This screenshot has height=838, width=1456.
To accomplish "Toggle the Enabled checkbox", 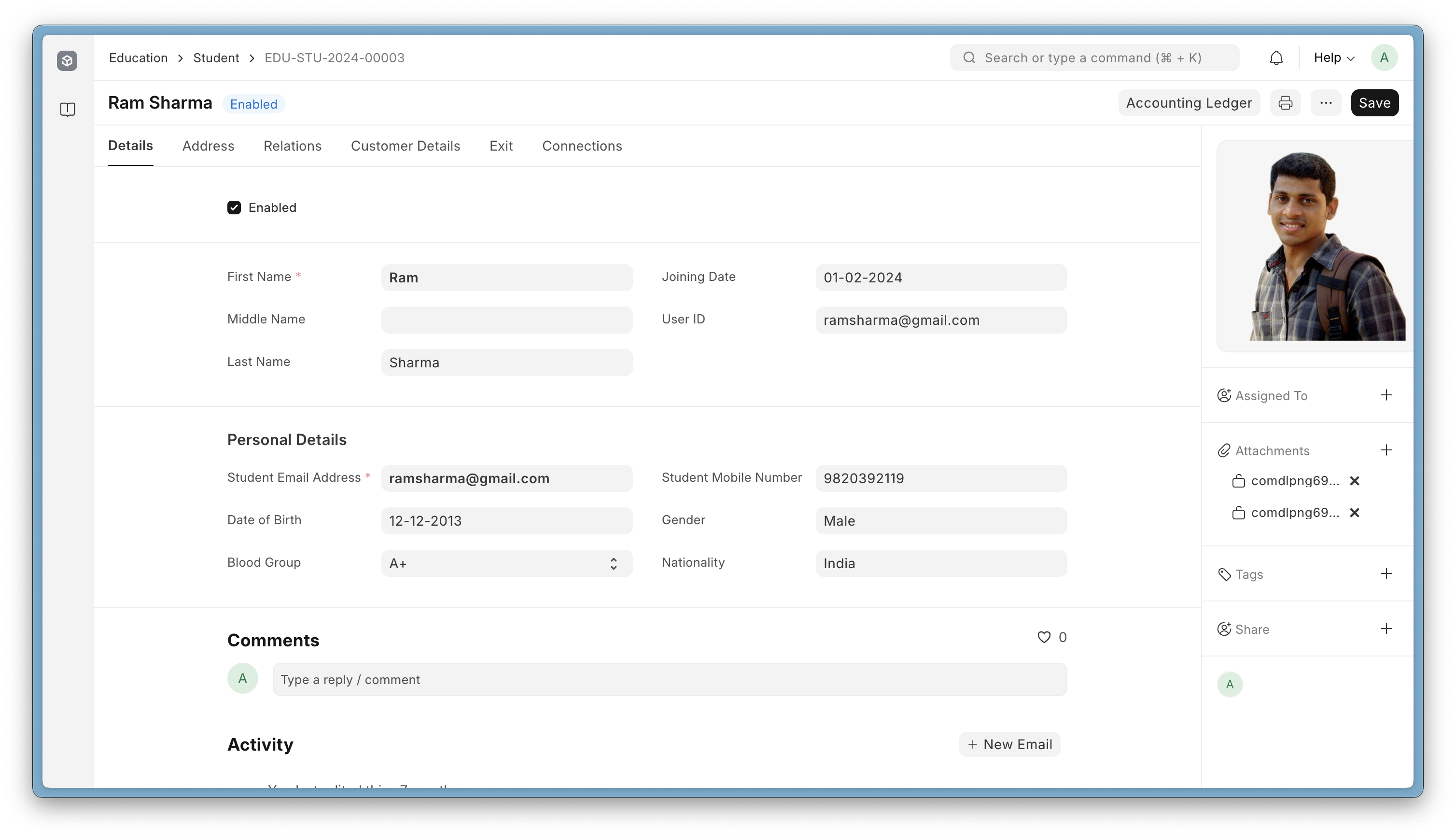I will [234, 207].
